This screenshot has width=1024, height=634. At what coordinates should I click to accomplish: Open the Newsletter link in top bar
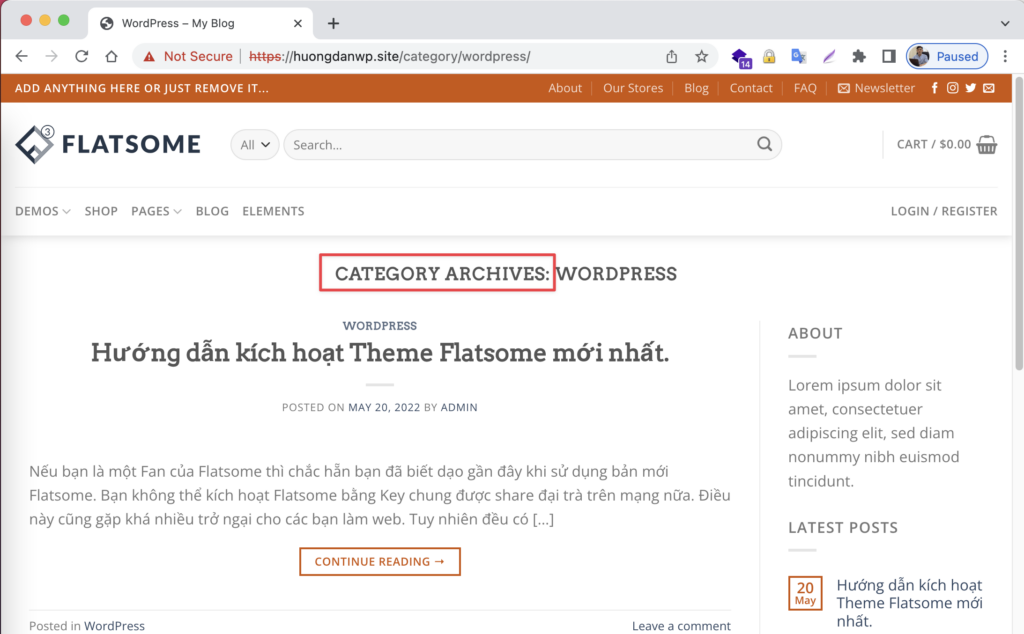click(x=876, y=88)
